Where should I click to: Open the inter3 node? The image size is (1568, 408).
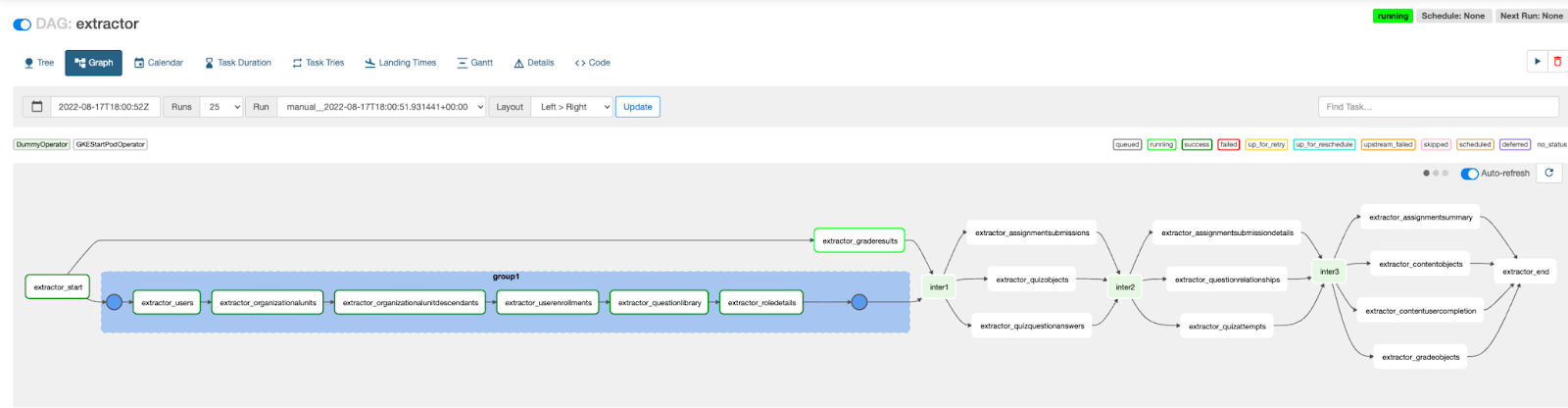(1330, 272)
